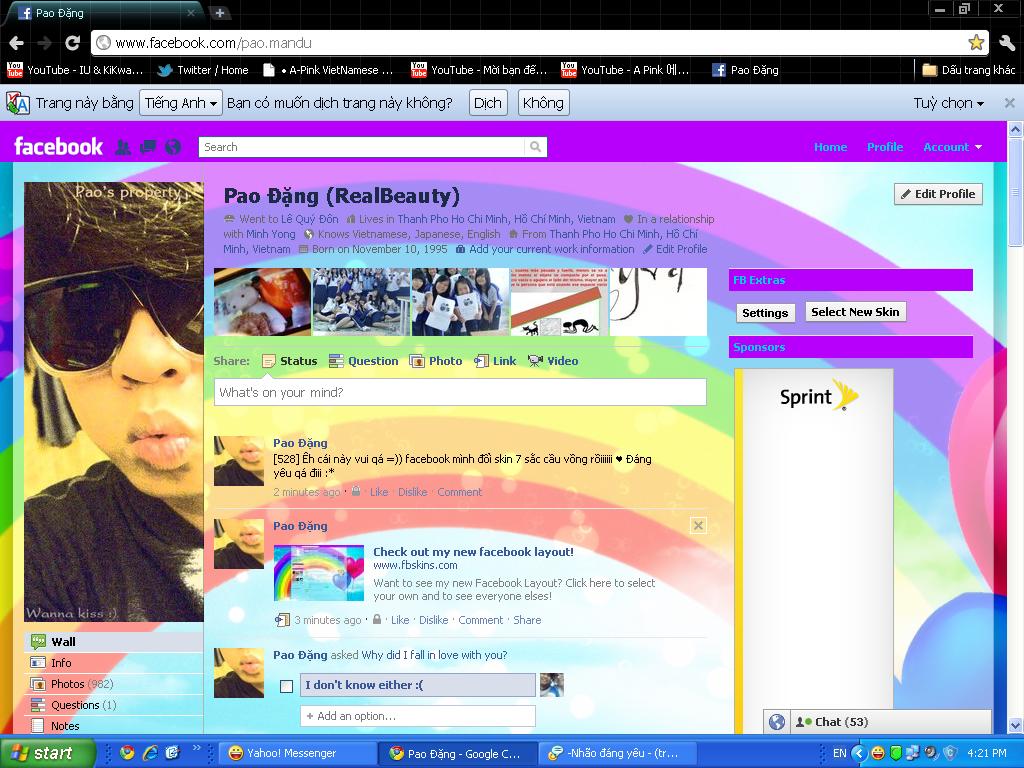Open Twitter / Home bookmark
The image size is (1024, 768).
coord(202,70)
